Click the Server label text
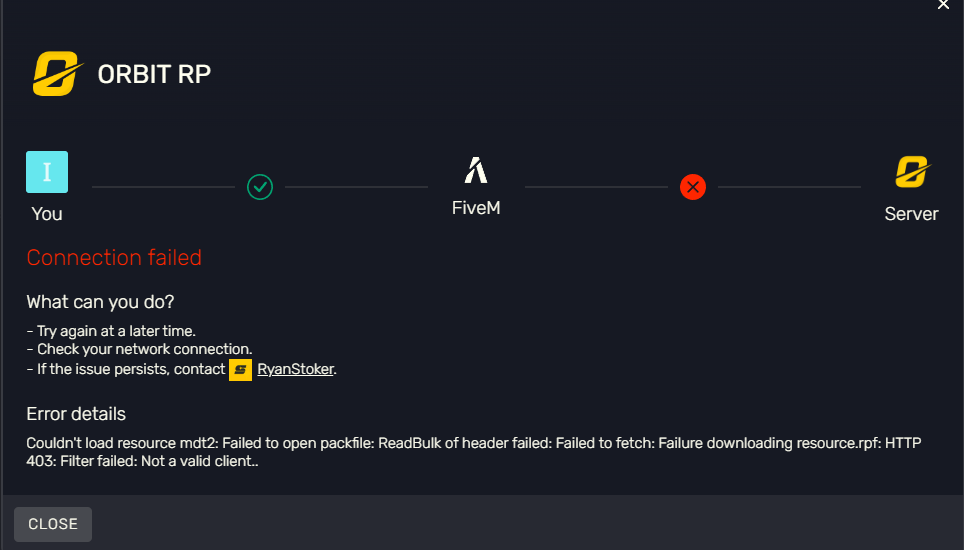Viewport: 964px width, 550px height. tap(911, 214)
